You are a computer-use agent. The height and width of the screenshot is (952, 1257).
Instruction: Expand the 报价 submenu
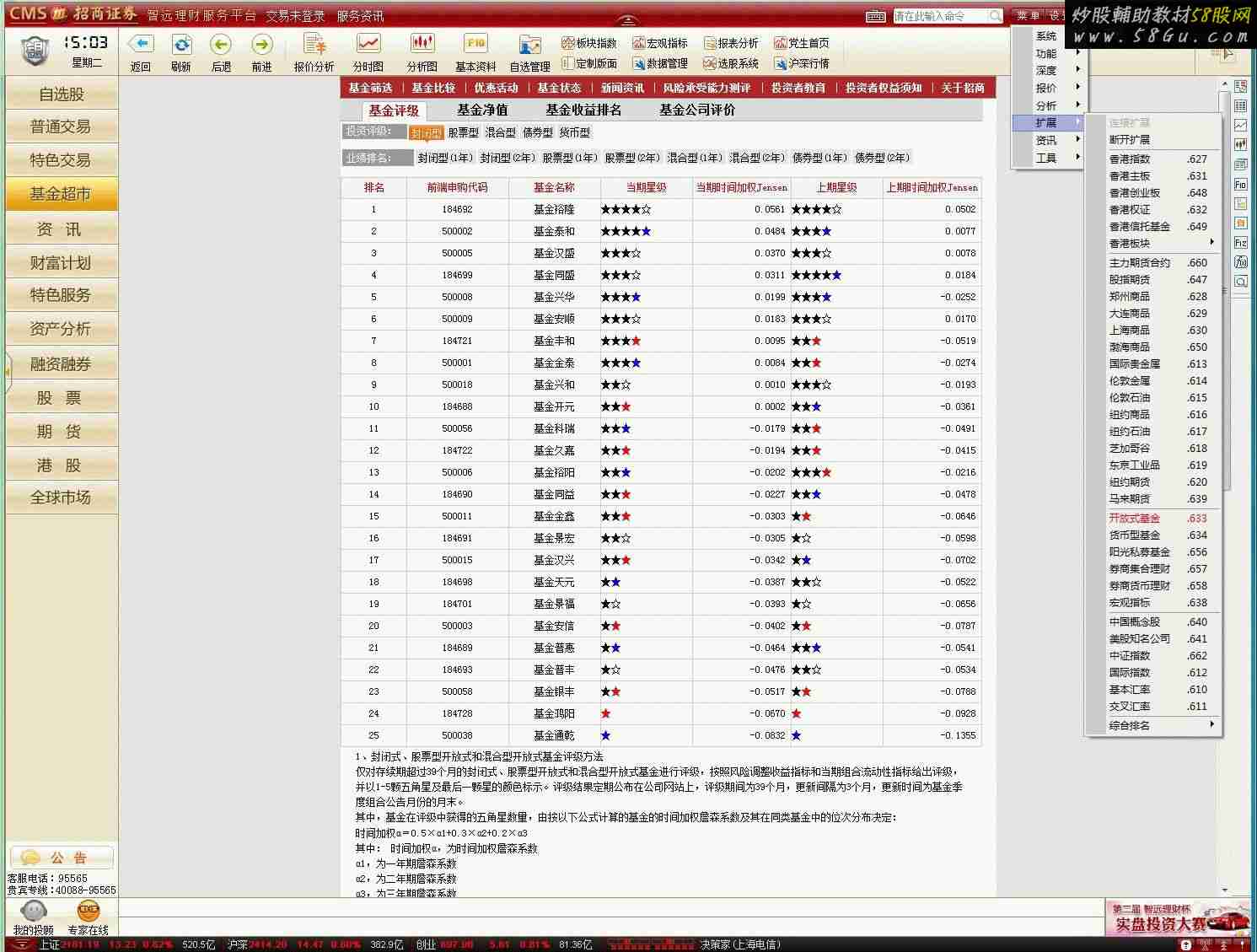click(x=1048, y=88)
